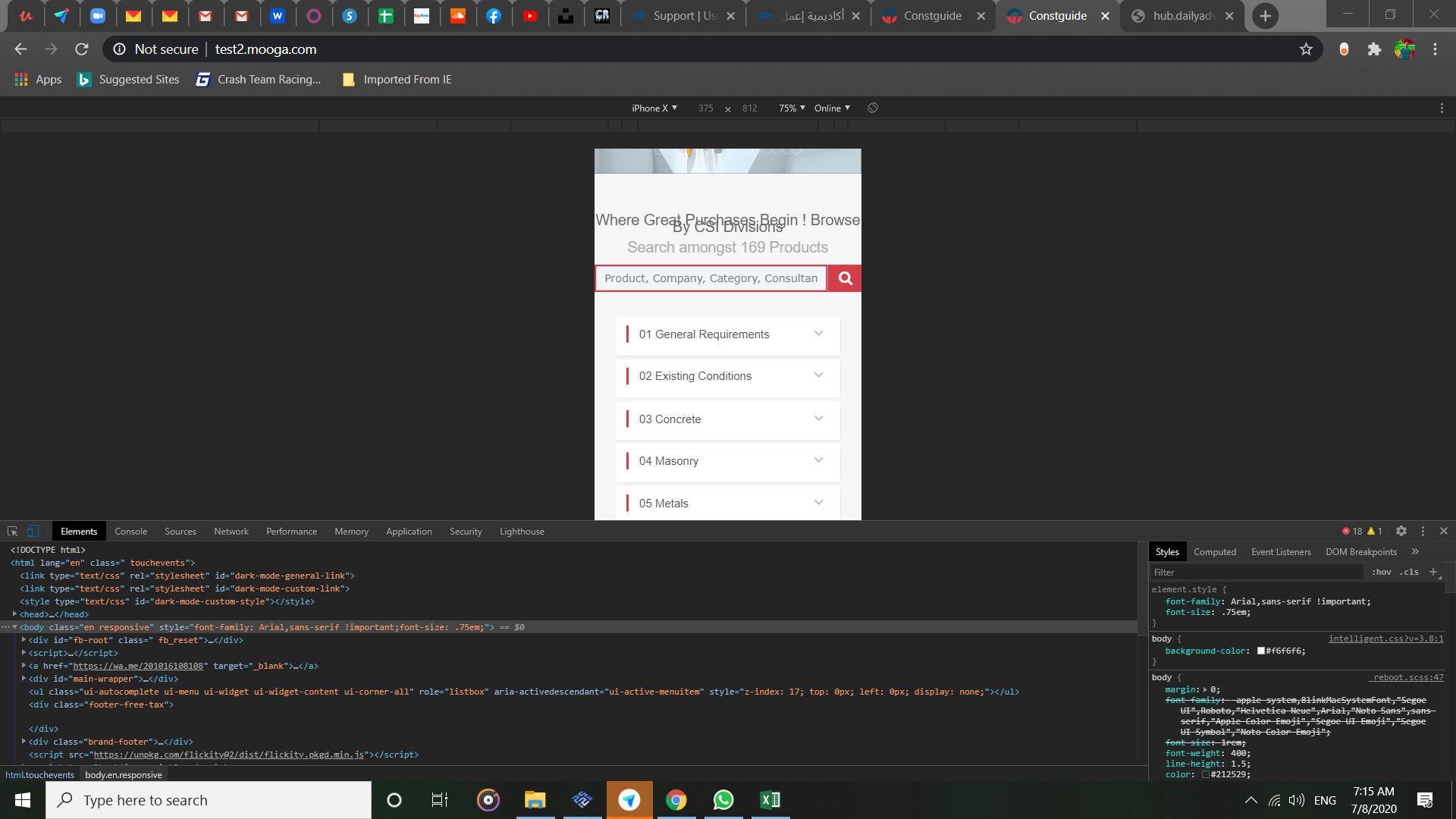Open a new browser tab with plus

[1265, 16]
